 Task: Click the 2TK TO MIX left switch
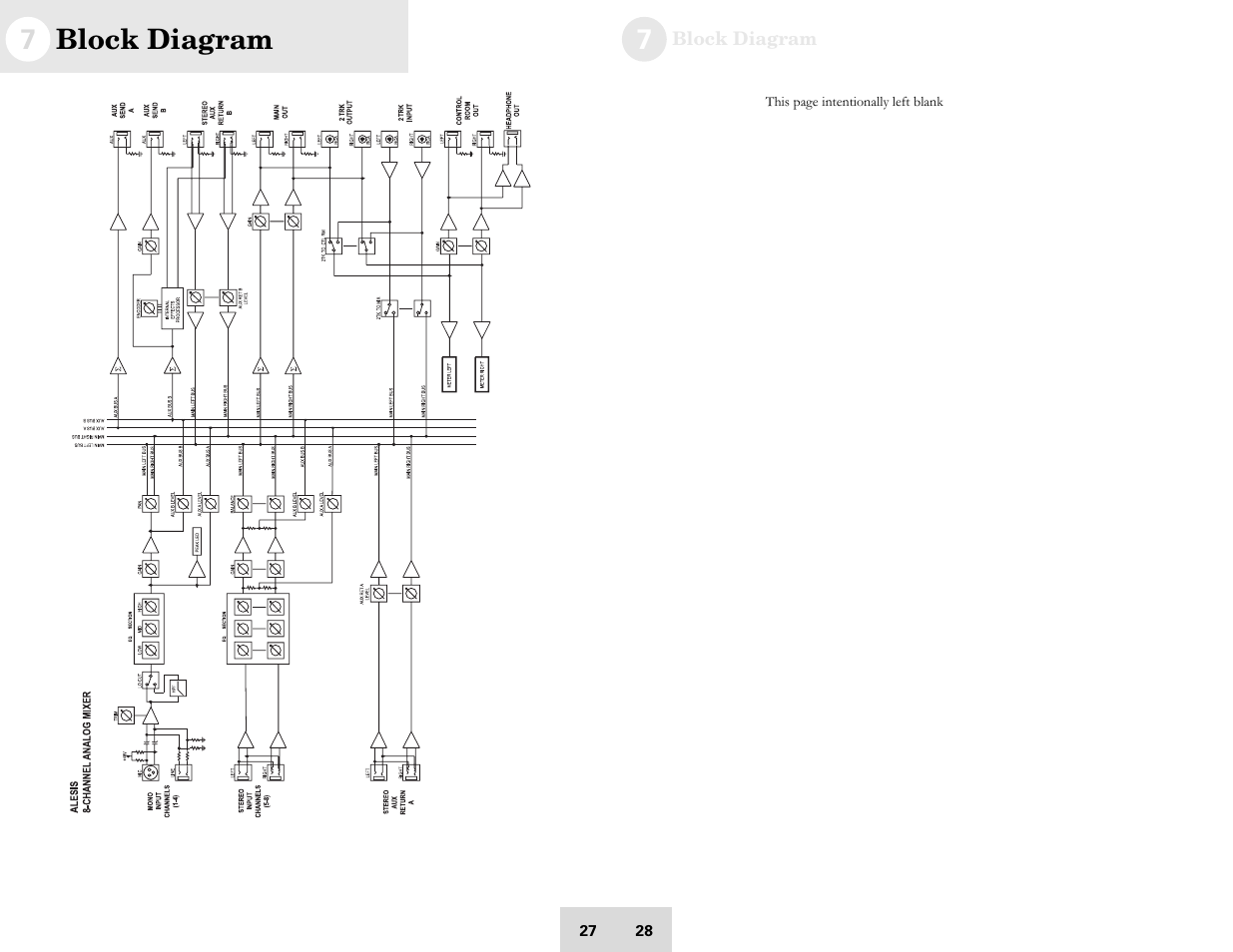[x=391, y=308]
